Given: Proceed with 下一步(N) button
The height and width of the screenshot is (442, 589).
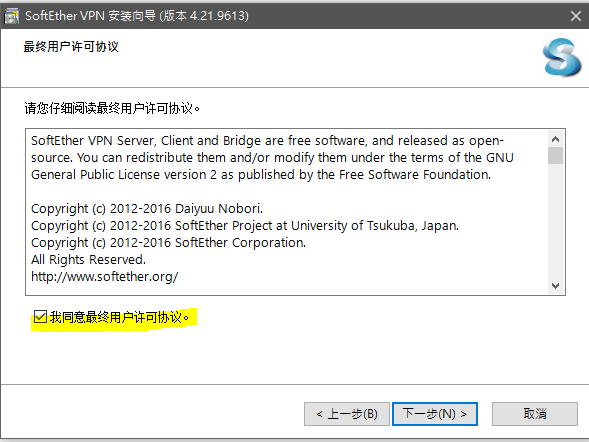Looking at the screenshot, I should [x=435, y=414].
